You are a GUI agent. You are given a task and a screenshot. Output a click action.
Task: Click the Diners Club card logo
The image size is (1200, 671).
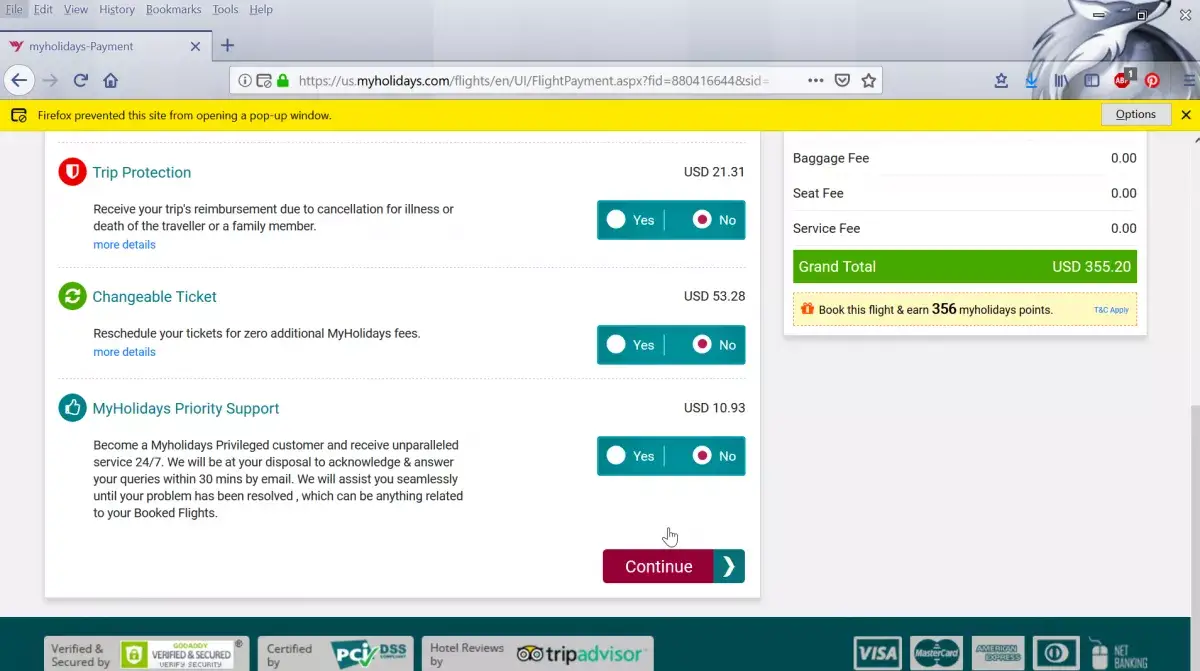pos(1057,654)
